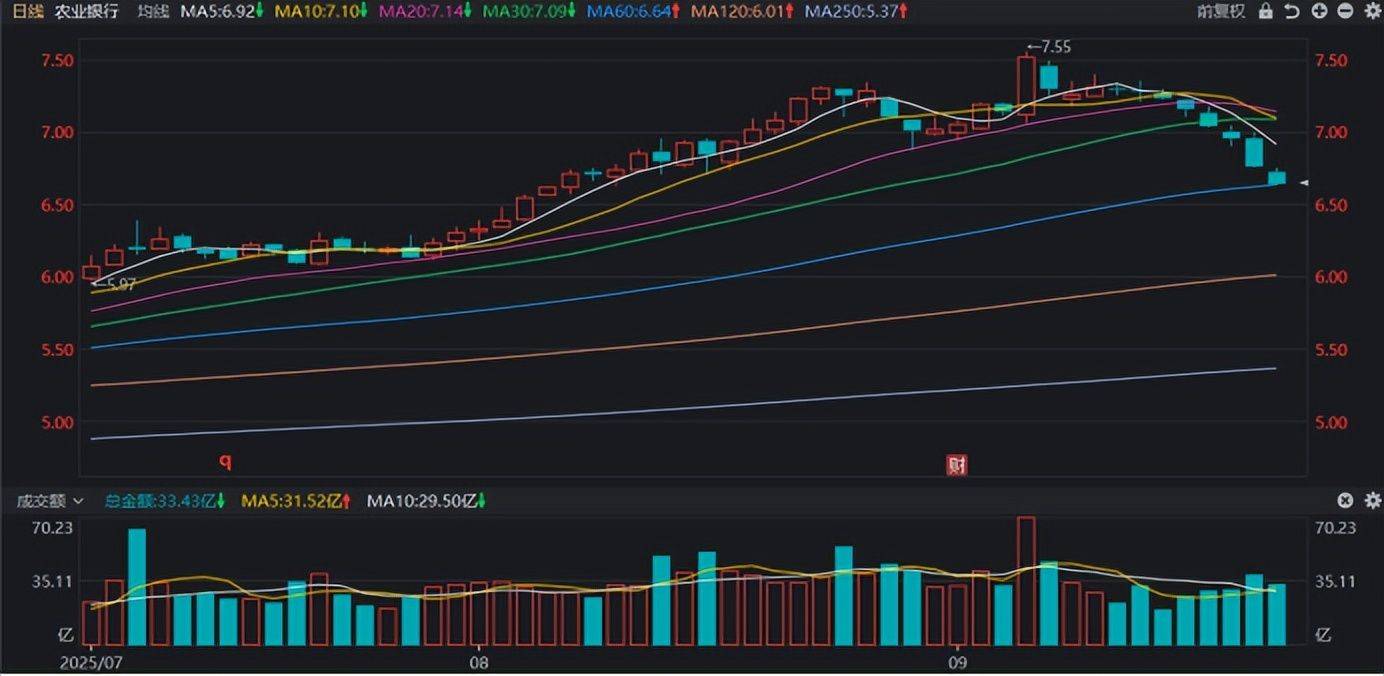This screenshot has width=1384, height=676.
Task: Close the volume panel with the X icon
Action: coord(1345,500)
